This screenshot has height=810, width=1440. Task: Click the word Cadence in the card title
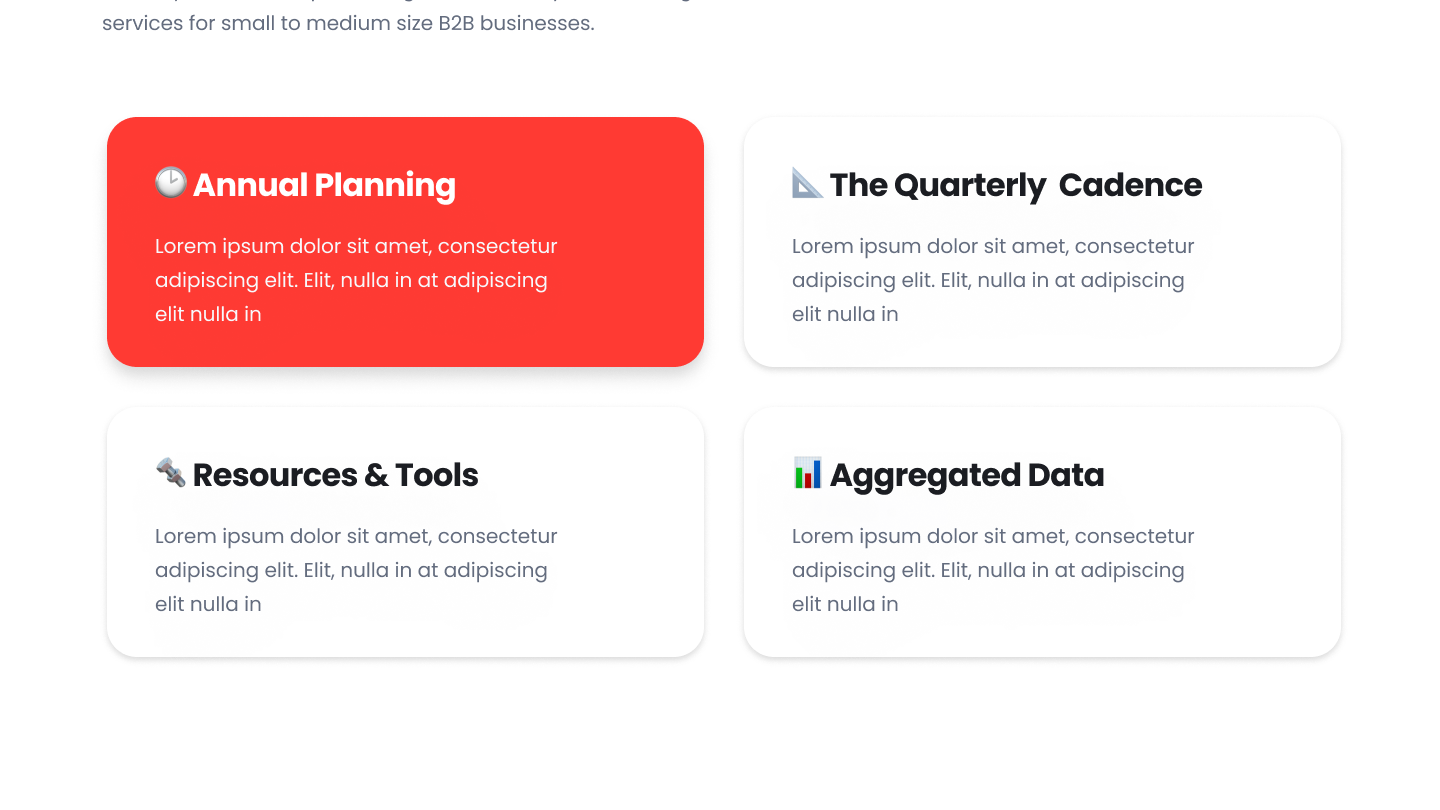point(1130,185)
